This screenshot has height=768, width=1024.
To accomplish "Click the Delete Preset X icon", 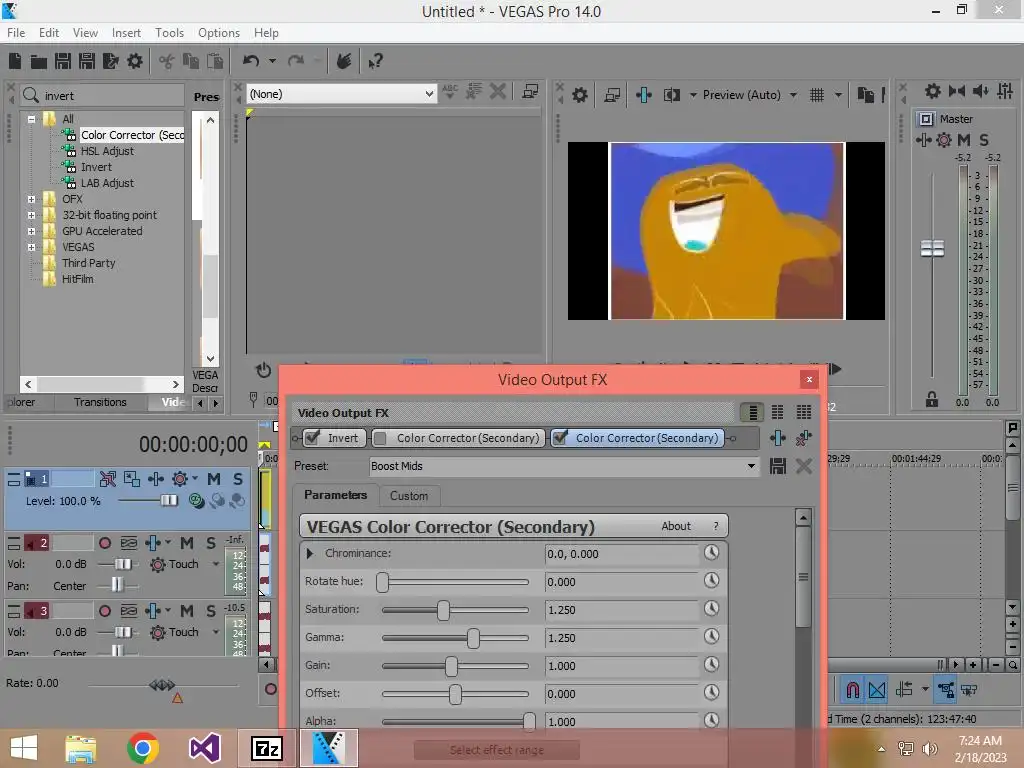I will pos(804,466).
